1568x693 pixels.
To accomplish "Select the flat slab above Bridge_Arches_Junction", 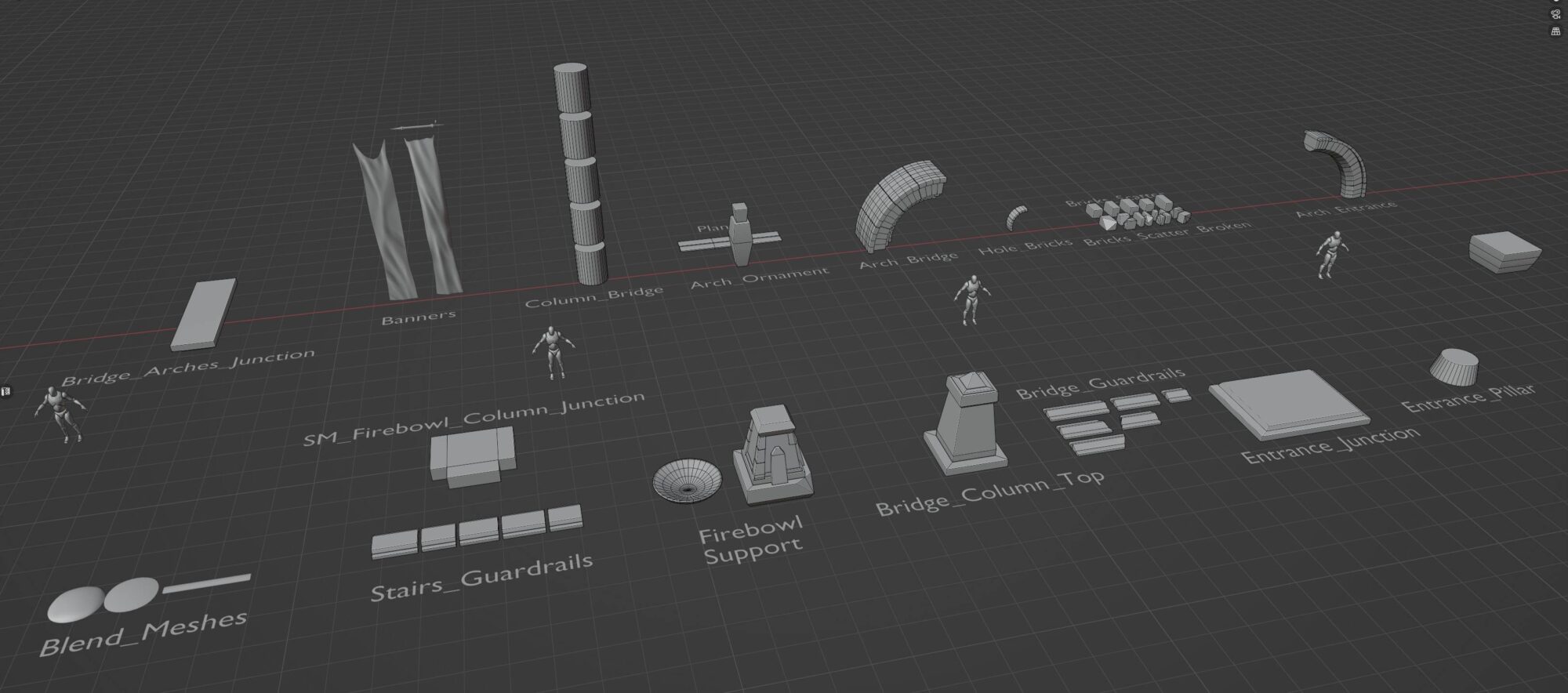I will [x=204, y=314].
